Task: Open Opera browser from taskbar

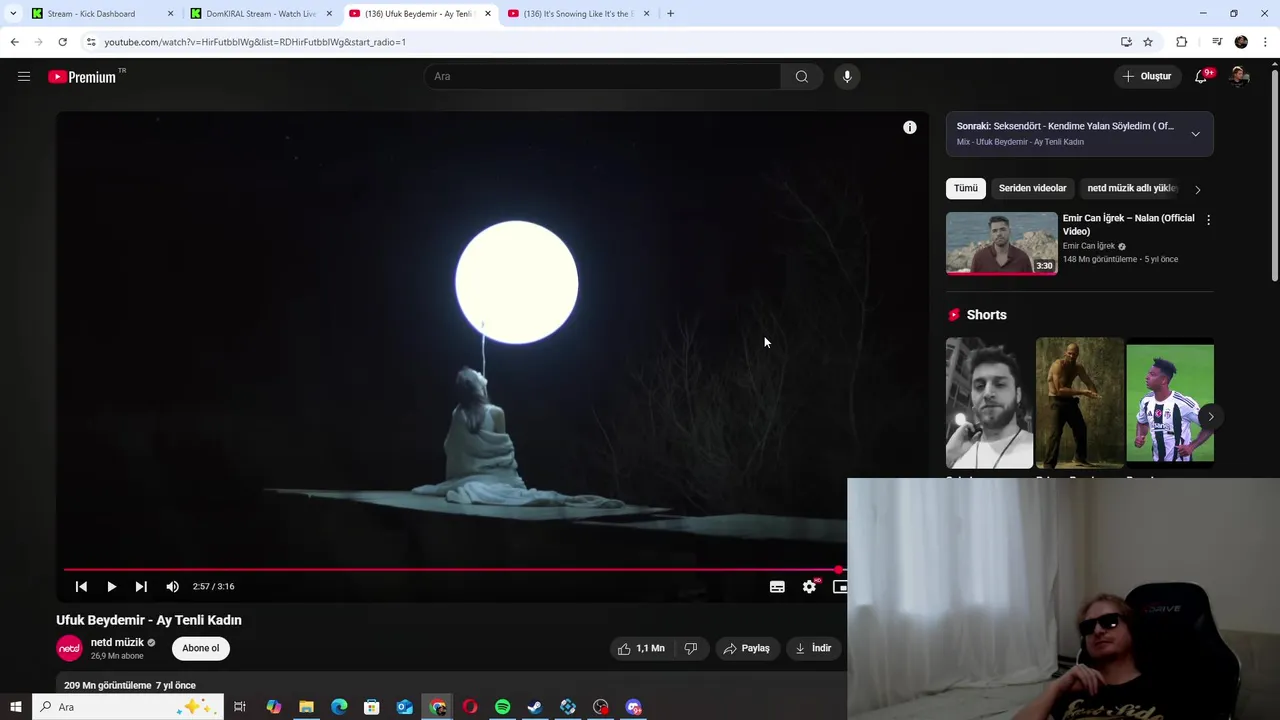Action: tap(470, 707)
